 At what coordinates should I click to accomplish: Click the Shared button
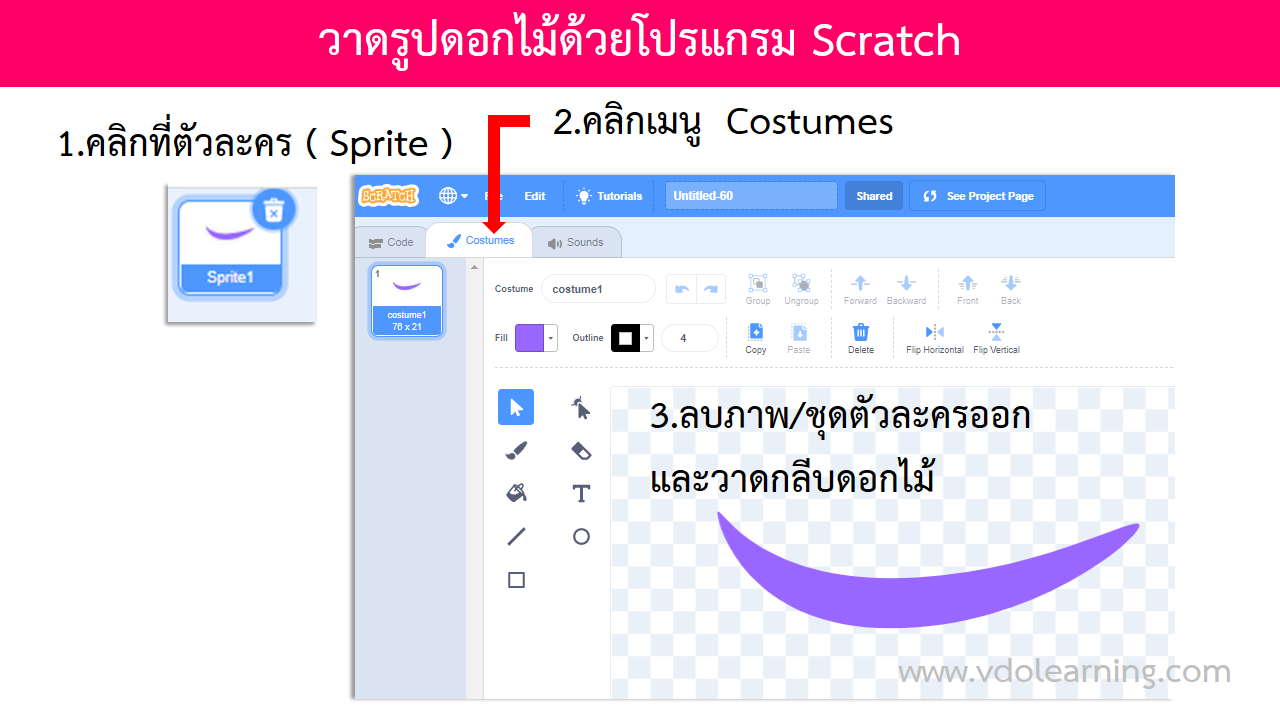pos(874,196)
